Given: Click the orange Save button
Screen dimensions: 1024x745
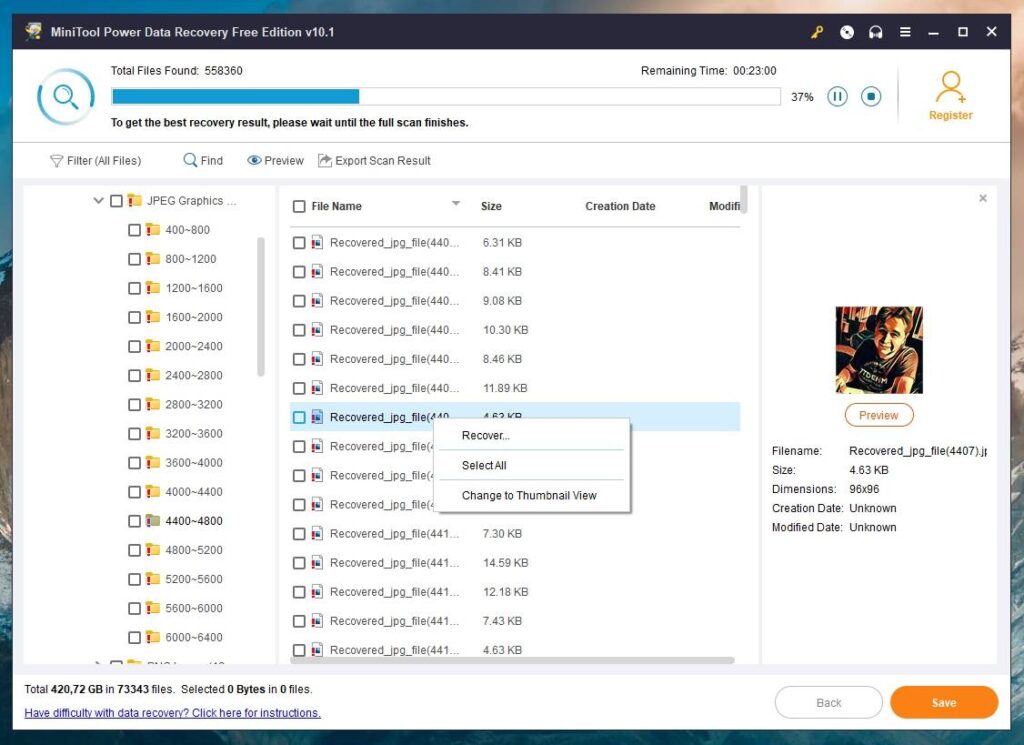Looking at the screenshot, I should (944, 703).
